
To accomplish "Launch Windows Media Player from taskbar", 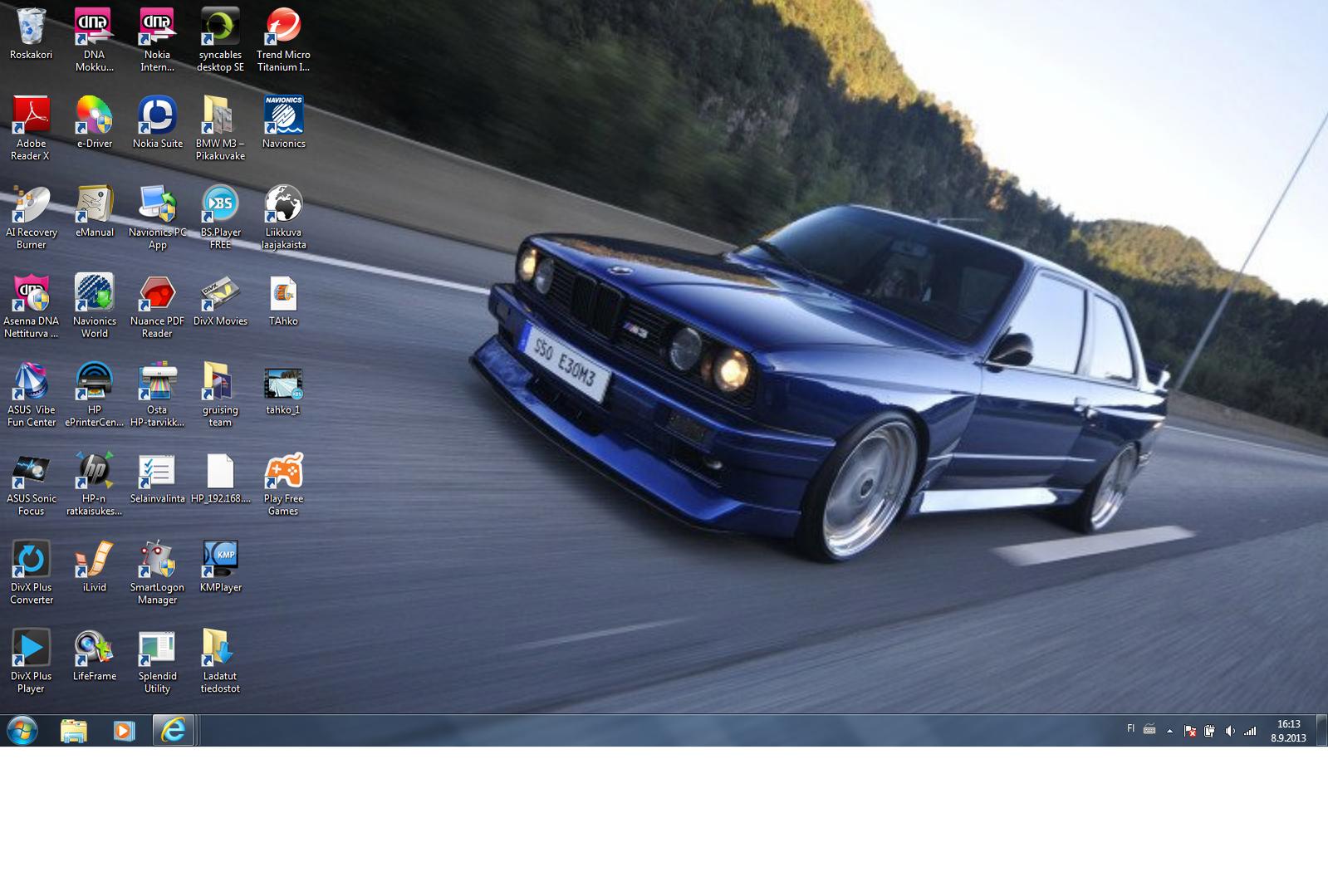I will click(x=124, y=731).
